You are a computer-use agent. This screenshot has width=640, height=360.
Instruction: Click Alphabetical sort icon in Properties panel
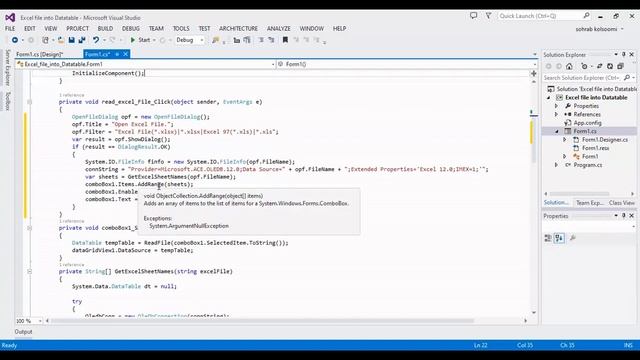tap(559, 238)
